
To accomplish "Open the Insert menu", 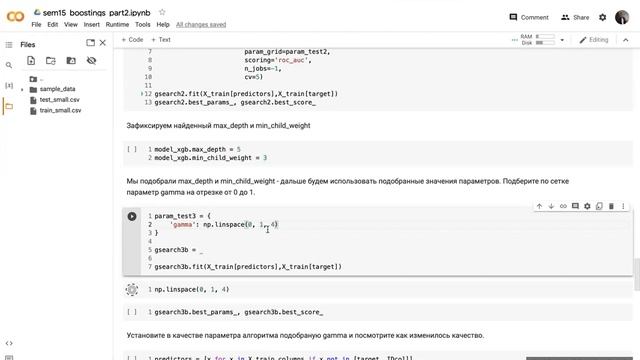I will 91,24.
